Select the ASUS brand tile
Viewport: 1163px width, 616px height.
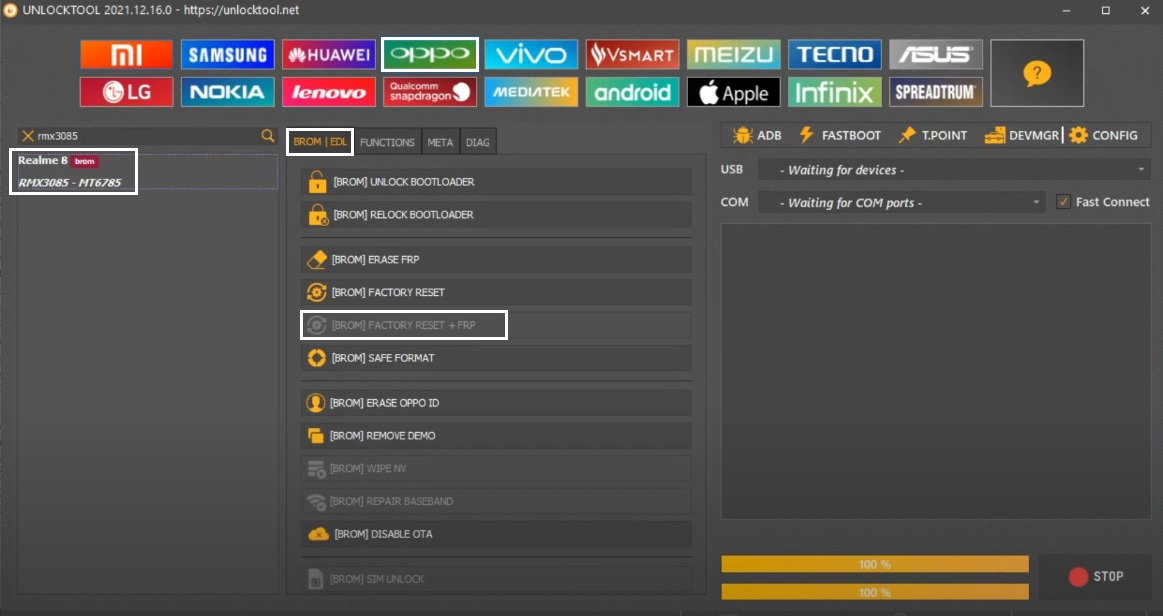pos(936,55)
